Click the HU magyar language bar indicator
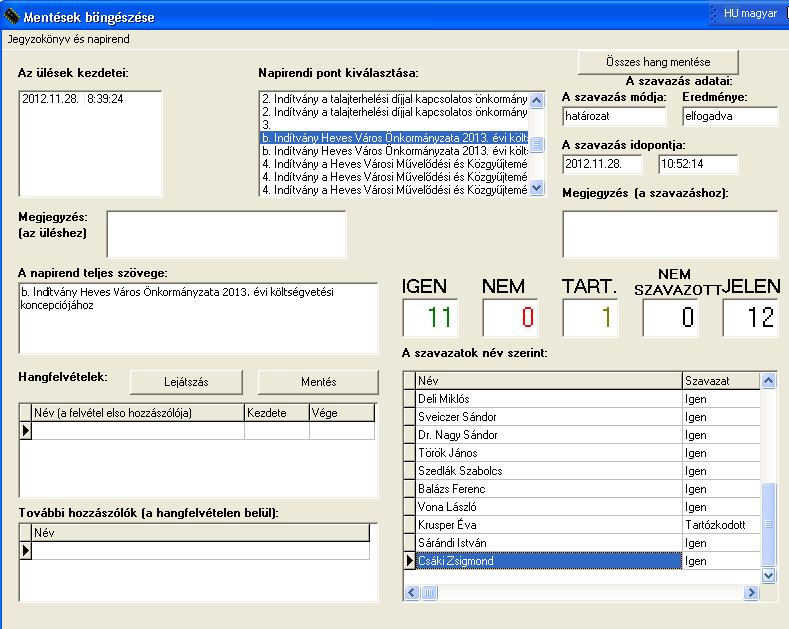Viewport: 789px width, 629px height. (750, 14)
